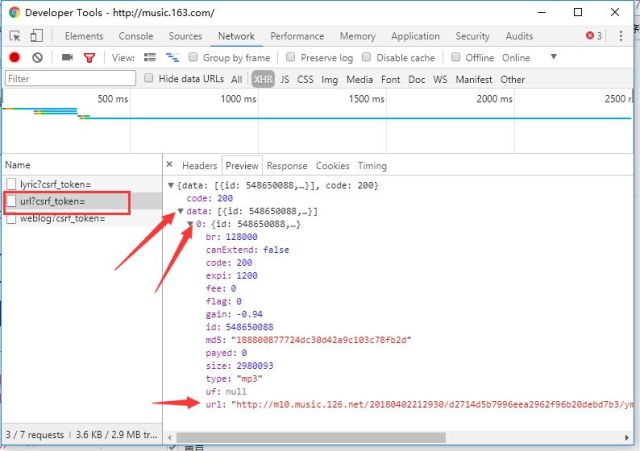The height and width of the screenshot is (451, 640).
Task: Stop recording with the red record button
Action: [x=15, y=57]
